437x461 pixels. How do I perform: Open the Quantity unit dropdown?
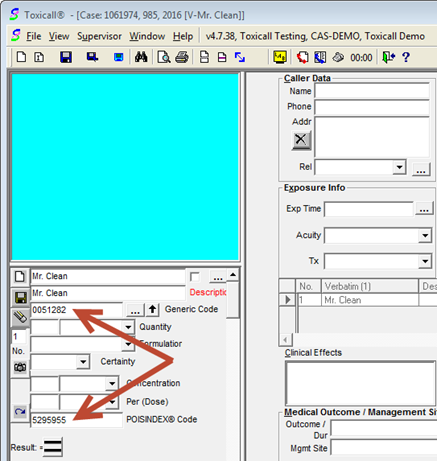click(128, 327)
